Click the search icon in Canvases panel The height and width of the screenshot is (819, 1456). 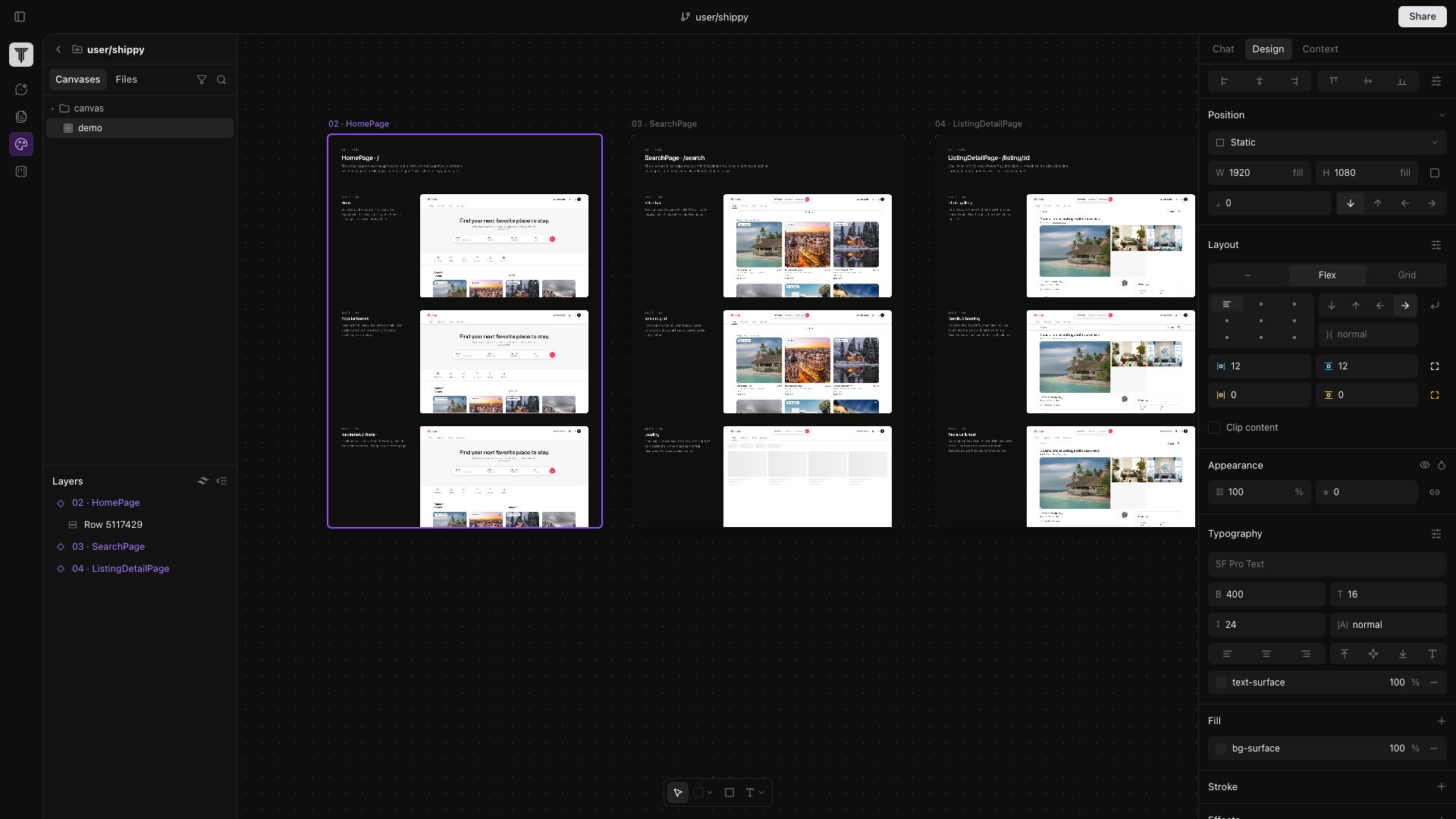(x=221, y=80)
